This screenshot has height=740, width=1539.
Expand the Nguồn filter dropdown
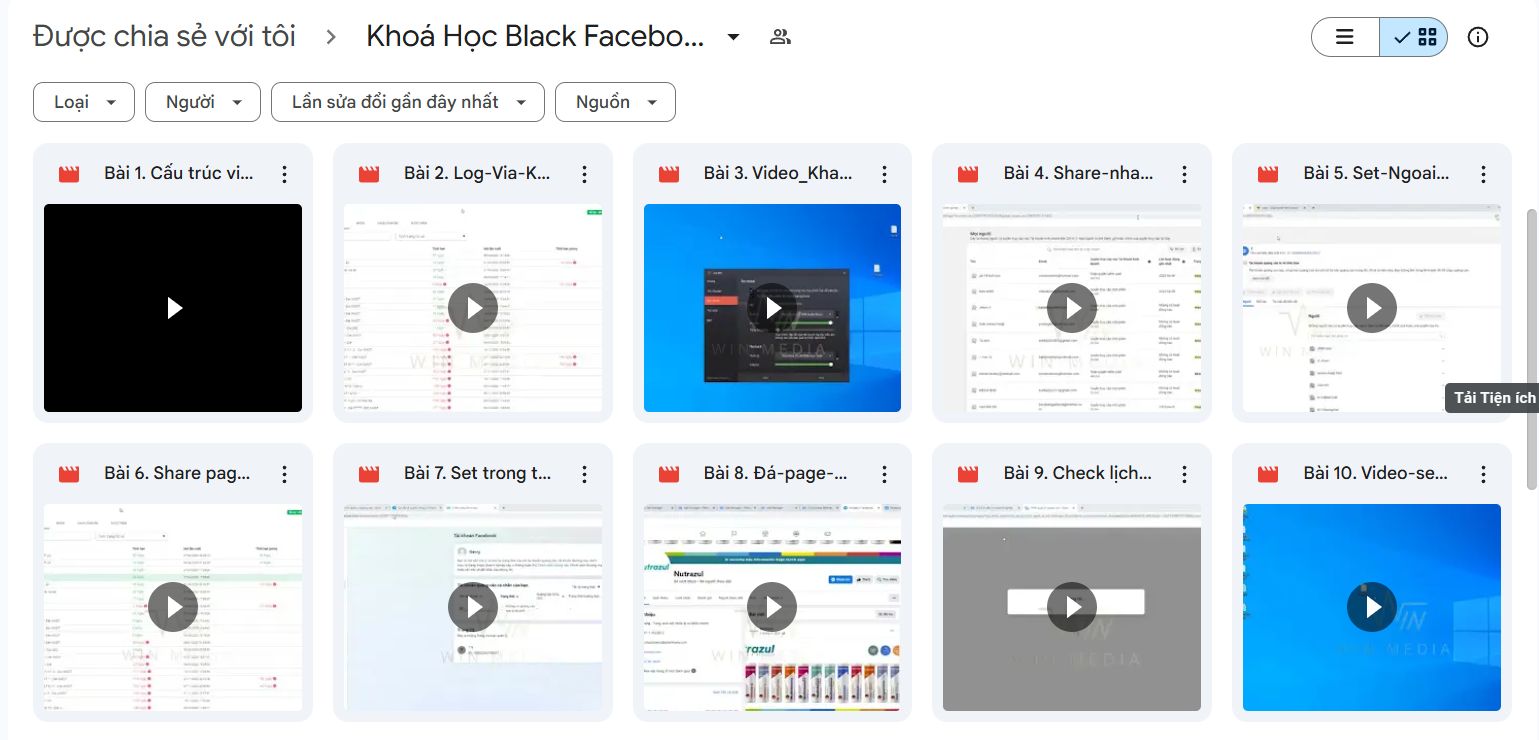click(615, 102)
